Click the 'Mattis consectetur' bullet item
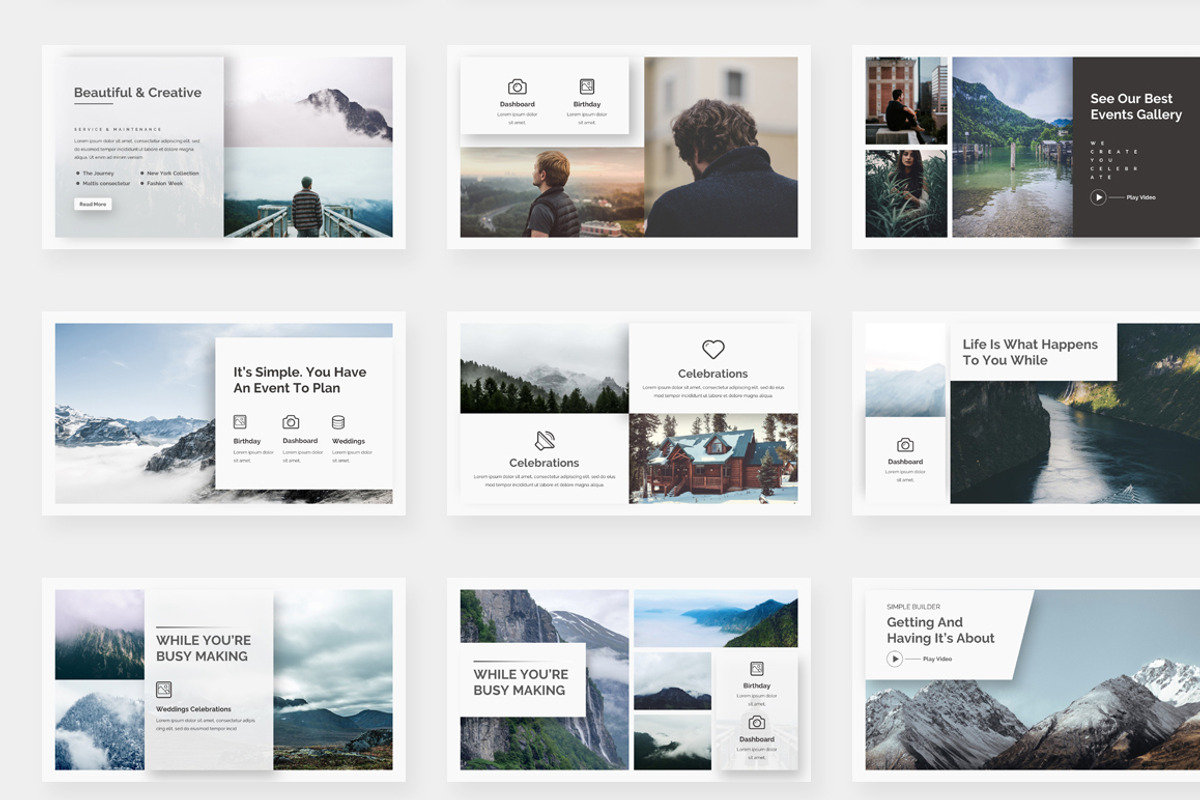The height and width of the screenshot is (800, 1200). [x=104, y=183]
